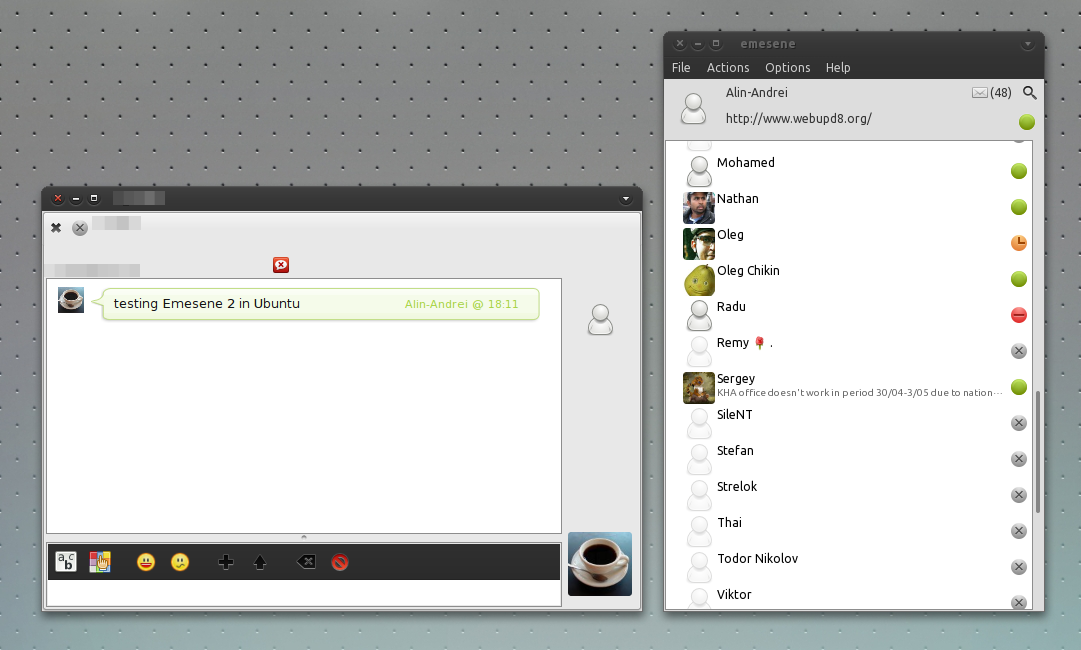Click the 'Alin-Andrei @ 18:11' timestamp
This screenshot has width=1081, height=650.
point(461,304)
